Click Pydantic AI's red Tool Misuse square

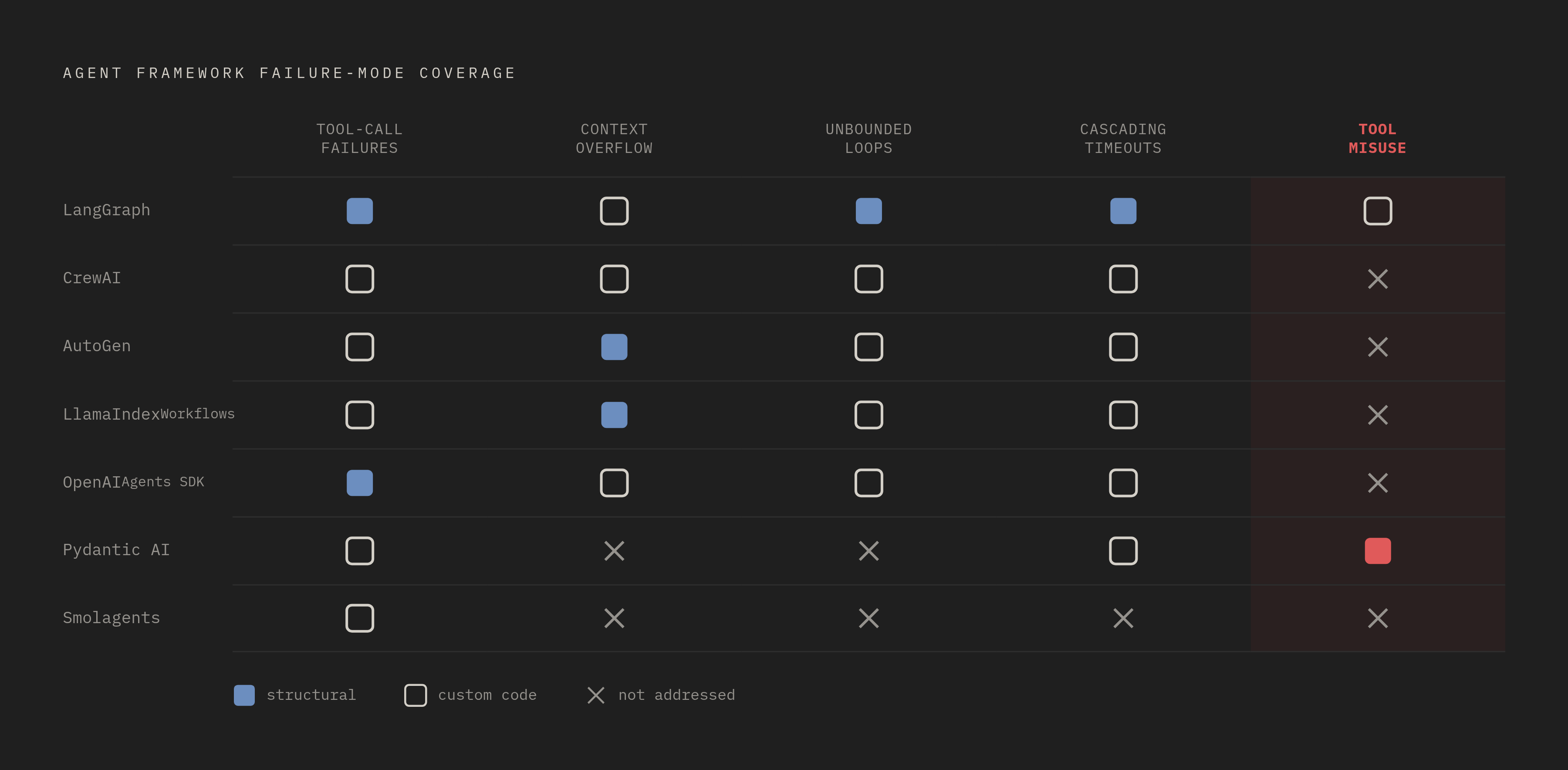pos(1378,551)
